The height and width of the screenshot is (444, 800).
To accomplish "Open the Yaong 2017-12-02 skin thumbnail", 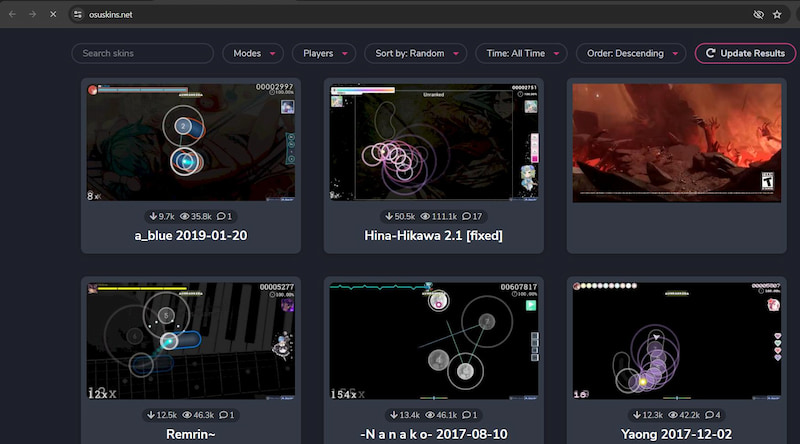I will tap(677, 341).
